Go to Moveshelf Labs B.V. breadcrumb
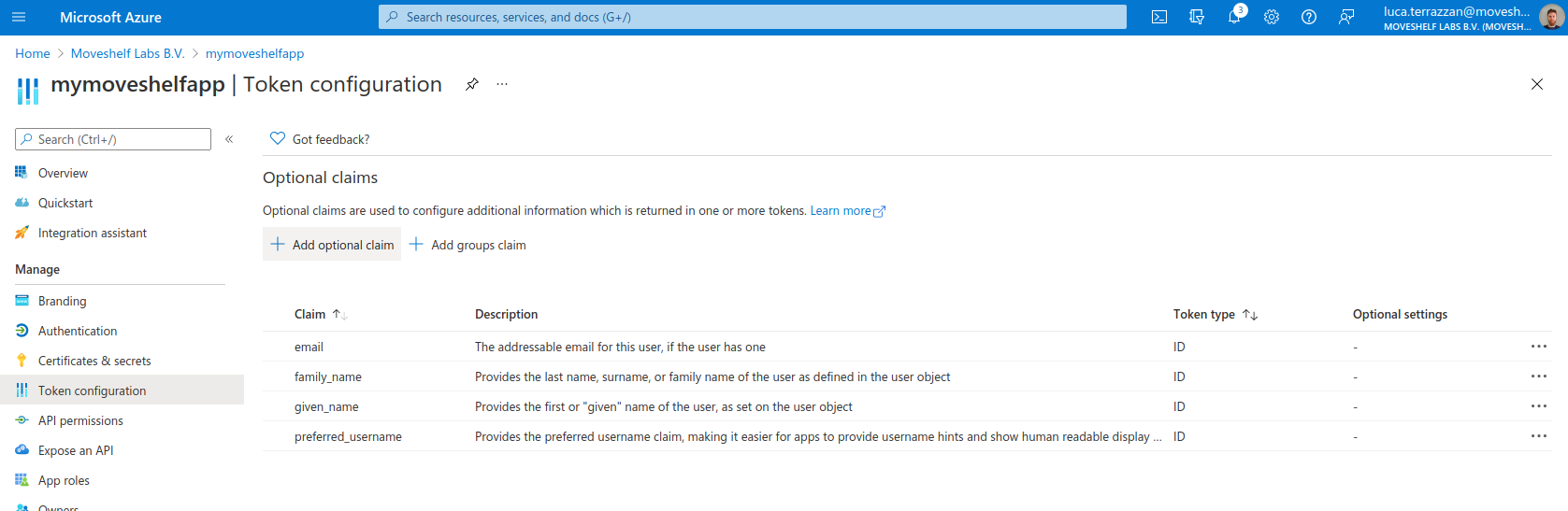Image resolution: width=1568 pixels, height=511 pixels. 128,53
